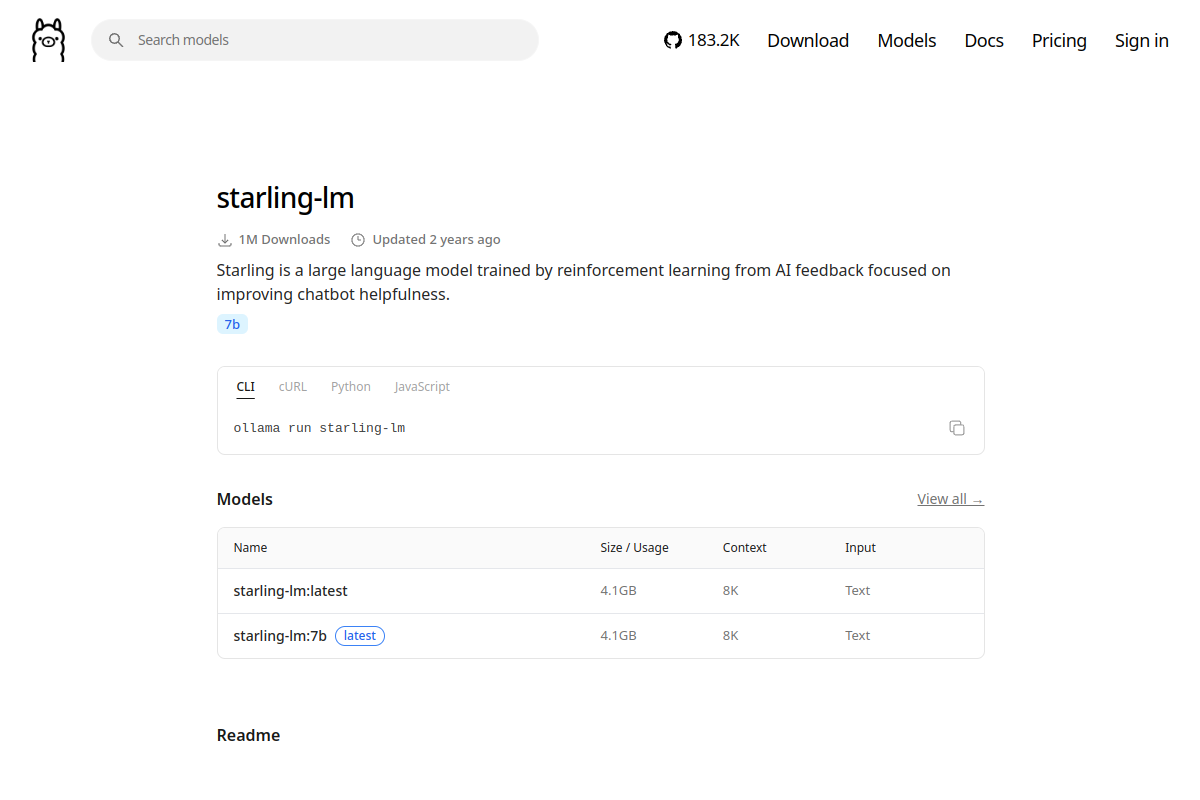Click the latest badge beside starling-lm:7b

tap(360, 636)
